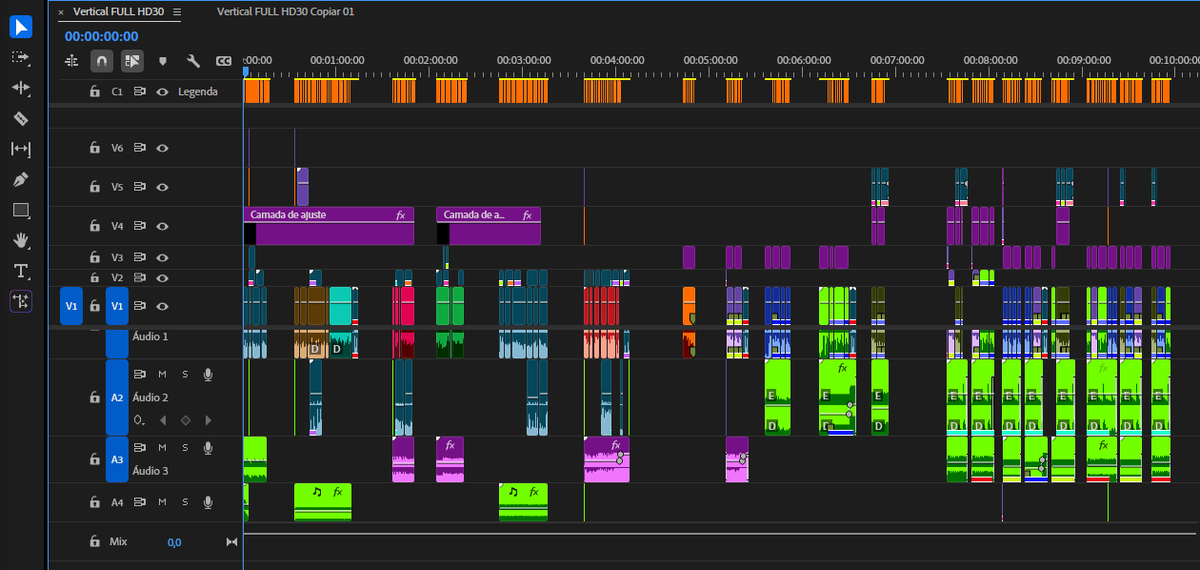Select the Track Select Forward tool

pos(21,57)
